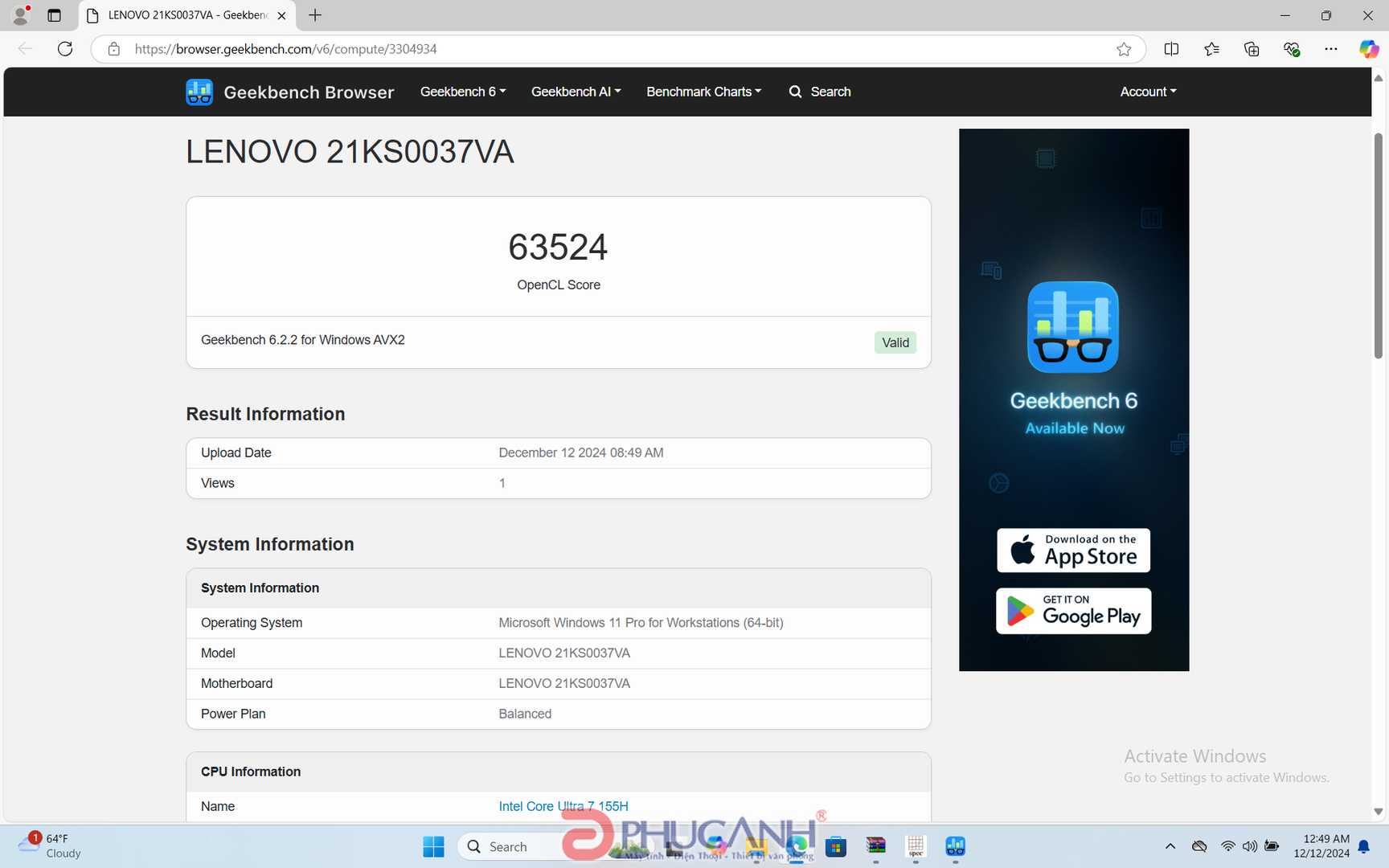View site information lock icon

coord(114,49)
